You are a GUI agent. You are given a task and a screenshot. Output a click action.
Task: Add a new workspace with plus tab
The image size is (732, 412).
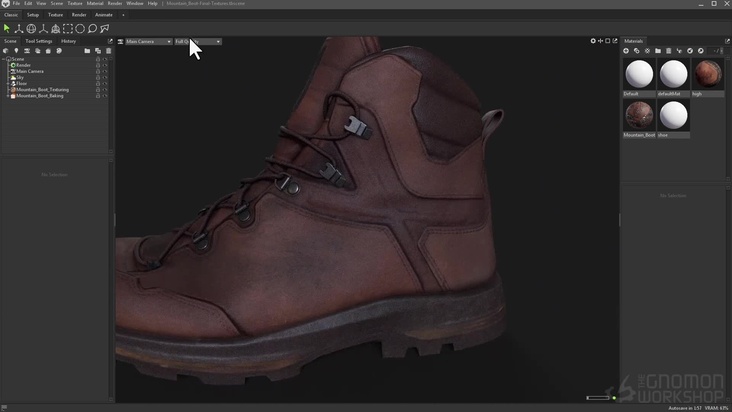coord(123,15)
